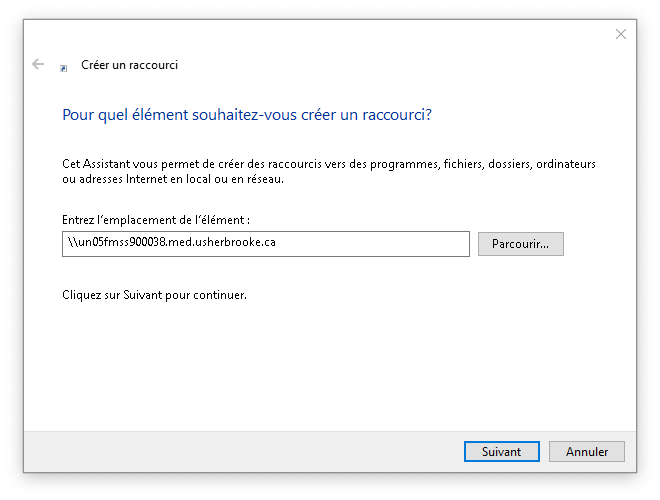Click the "Créer un raccourci" title text
Screen dimensions: 660x500
129,65
